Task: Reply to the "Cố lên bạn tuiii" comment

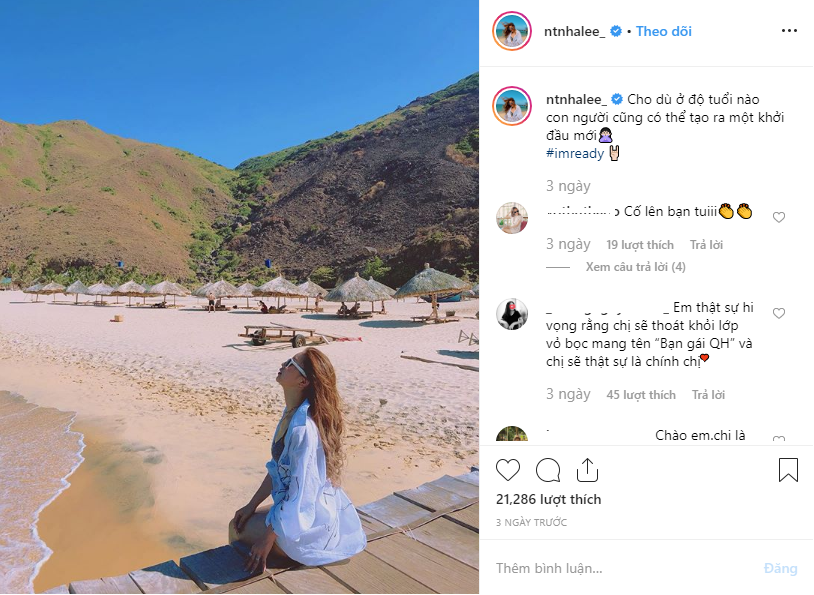Action: point(706,245)
